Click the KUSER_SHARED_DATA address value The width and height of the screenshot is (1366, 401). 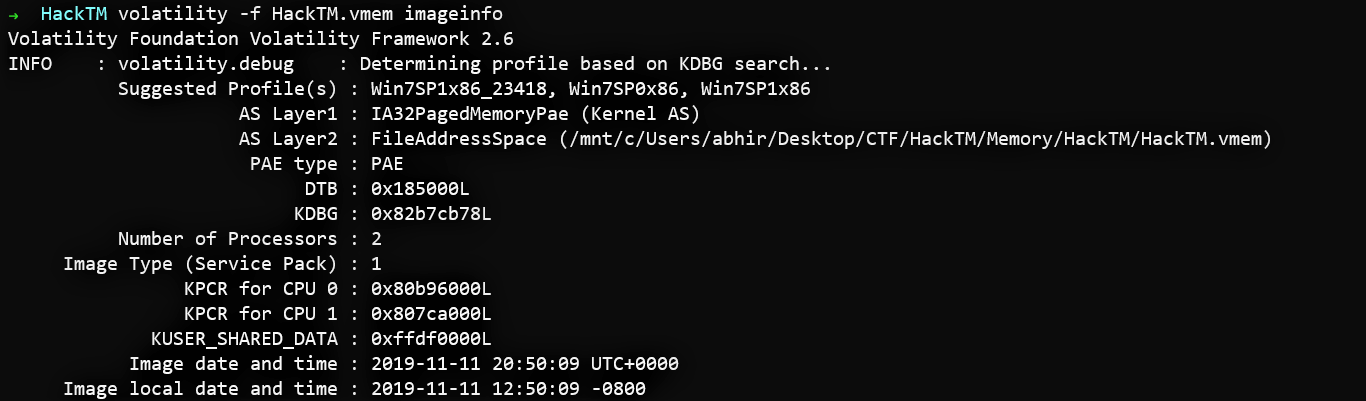pyautogui.click(x=431, y=339)
